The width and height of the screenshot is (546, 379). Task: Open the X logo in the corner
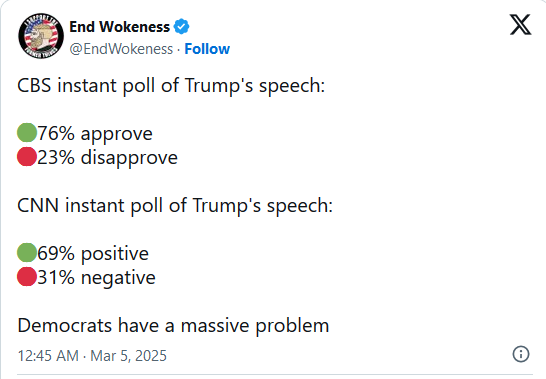520,24
